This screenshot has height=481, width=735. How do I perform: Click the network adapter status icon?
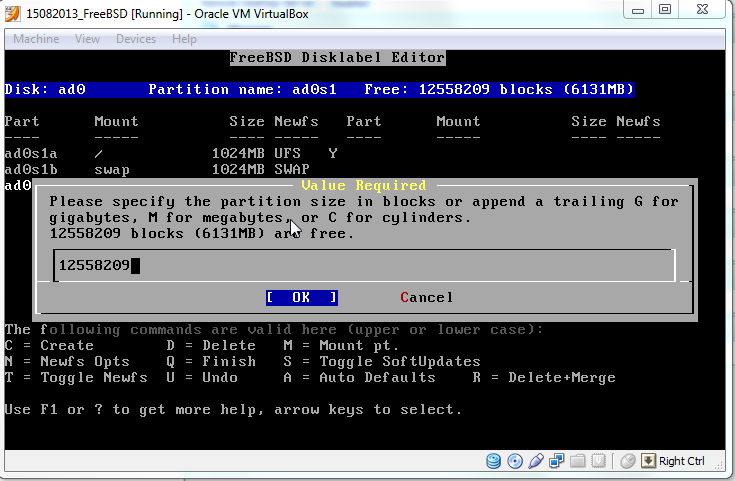point(557,461)
